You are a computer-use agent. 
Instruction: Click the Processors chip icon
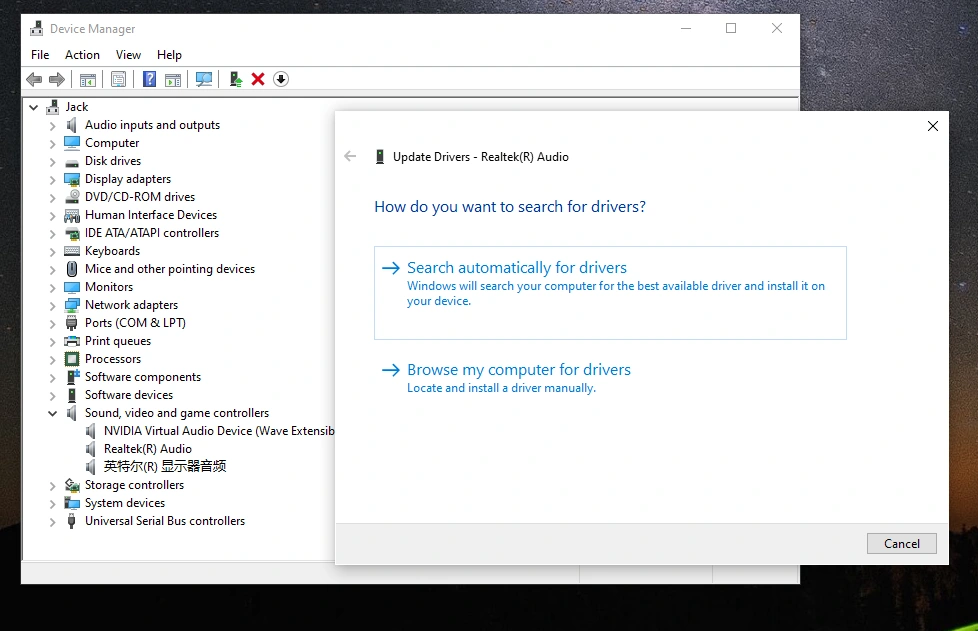72,359
